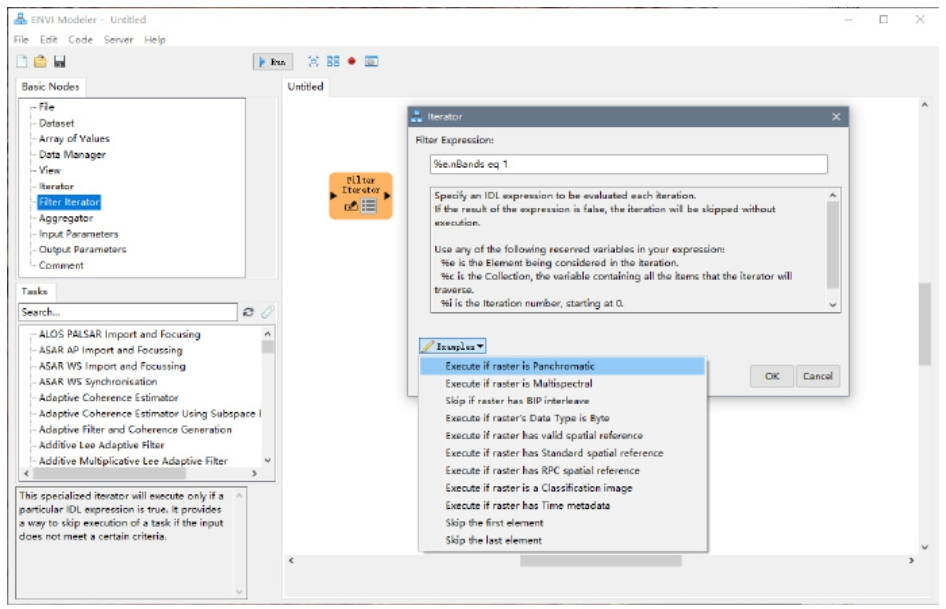Select the Basic Nodes tab
The image size is (946, 609).
click(51, 87)
